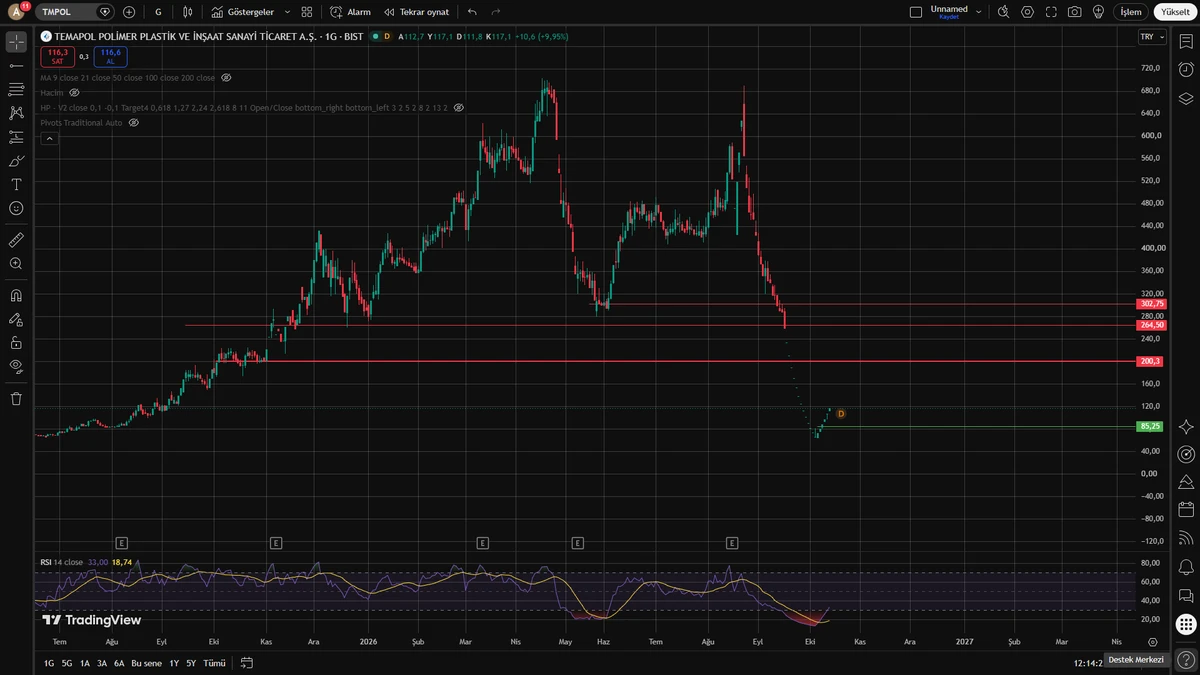Open the object tree layers panel
Screen dimensions: 1200x675
click(x=1186, y=98)
